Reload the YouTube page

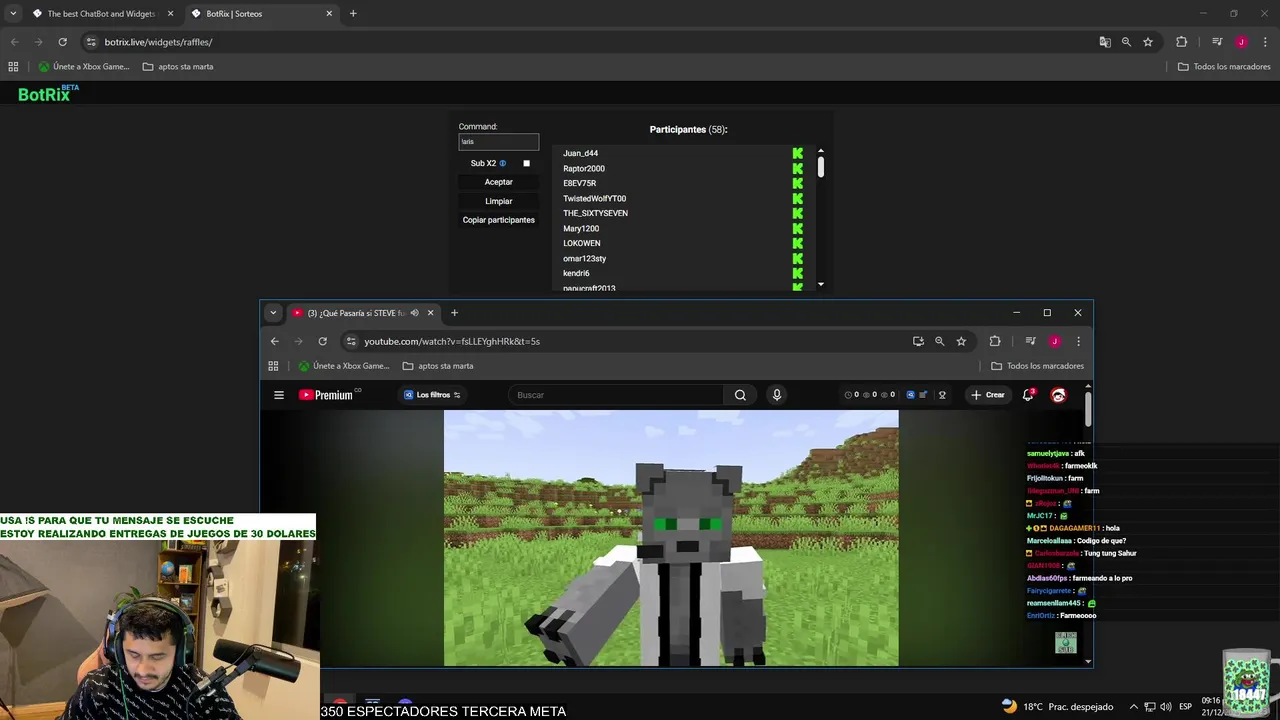pyautogui.click(x=322, y=341)
